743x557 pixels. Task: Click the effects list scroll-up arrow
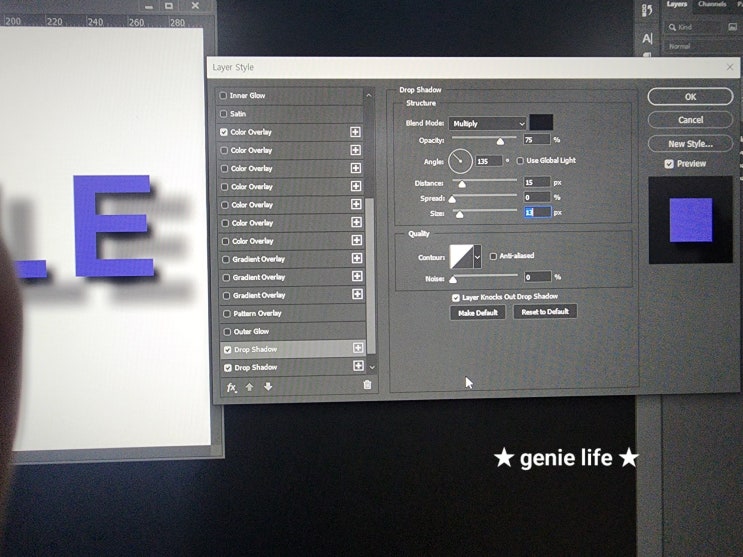[x=369, y=95]
